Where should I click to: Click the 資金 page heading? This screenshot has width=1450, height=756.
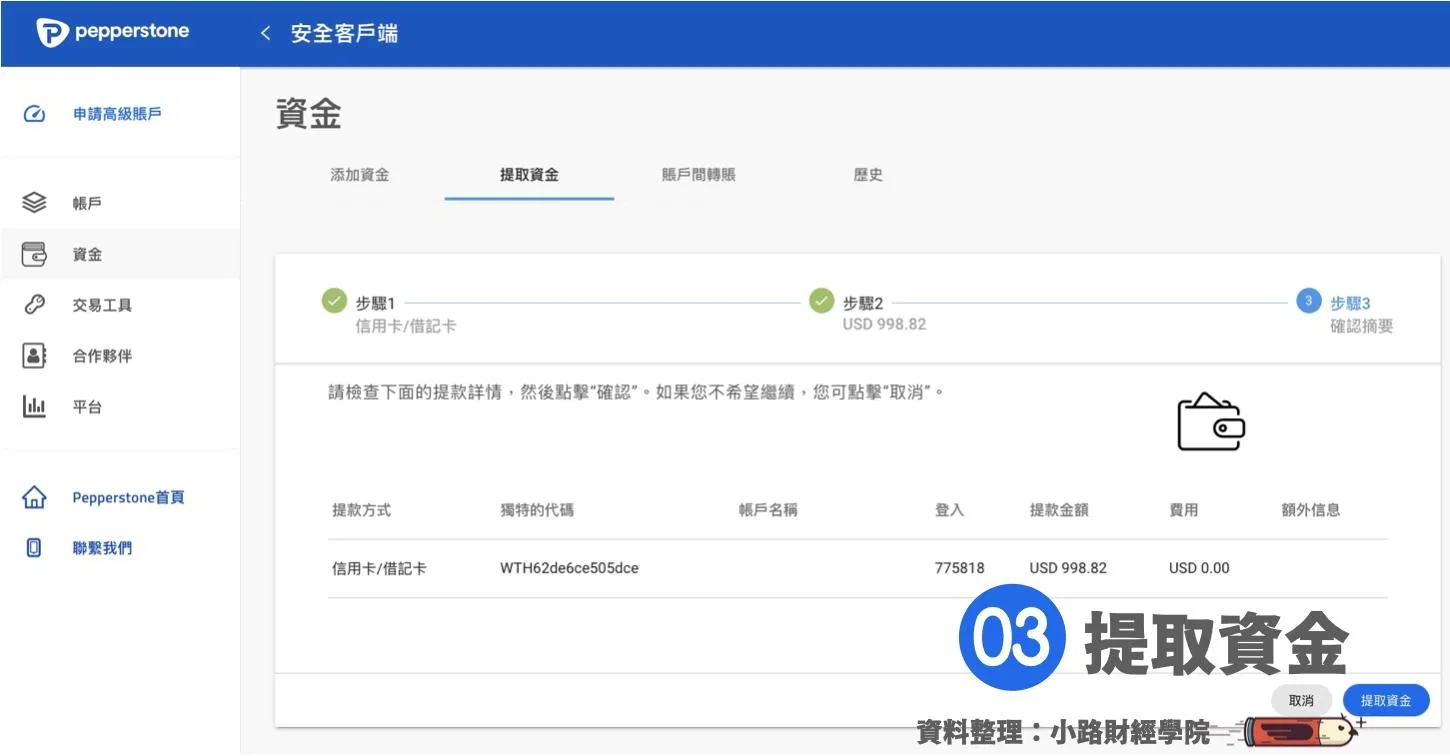(309, 114)
